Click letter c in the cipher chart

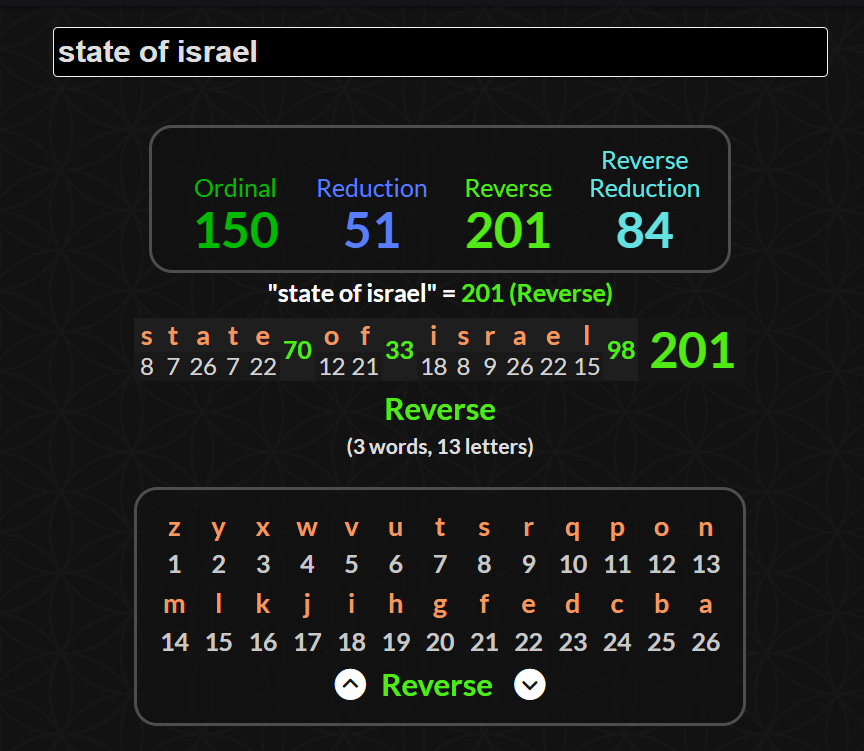pos(617,605)
